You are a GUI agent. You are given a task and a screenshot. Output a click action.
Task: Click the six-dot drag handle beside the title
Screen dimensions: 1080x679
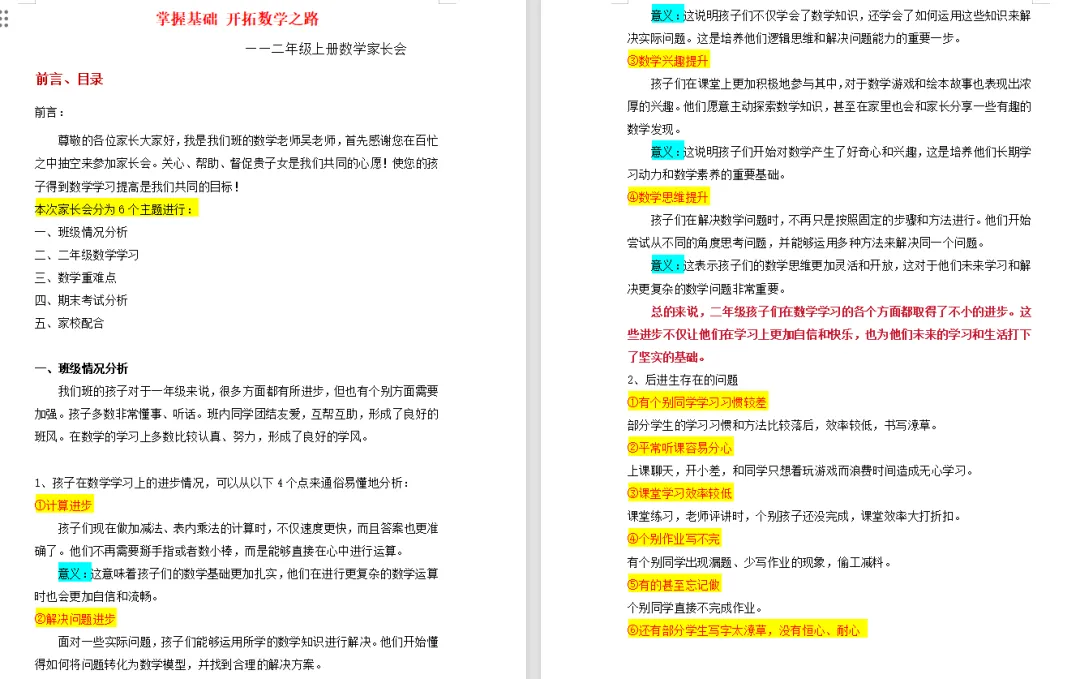[x=5, y=19]
